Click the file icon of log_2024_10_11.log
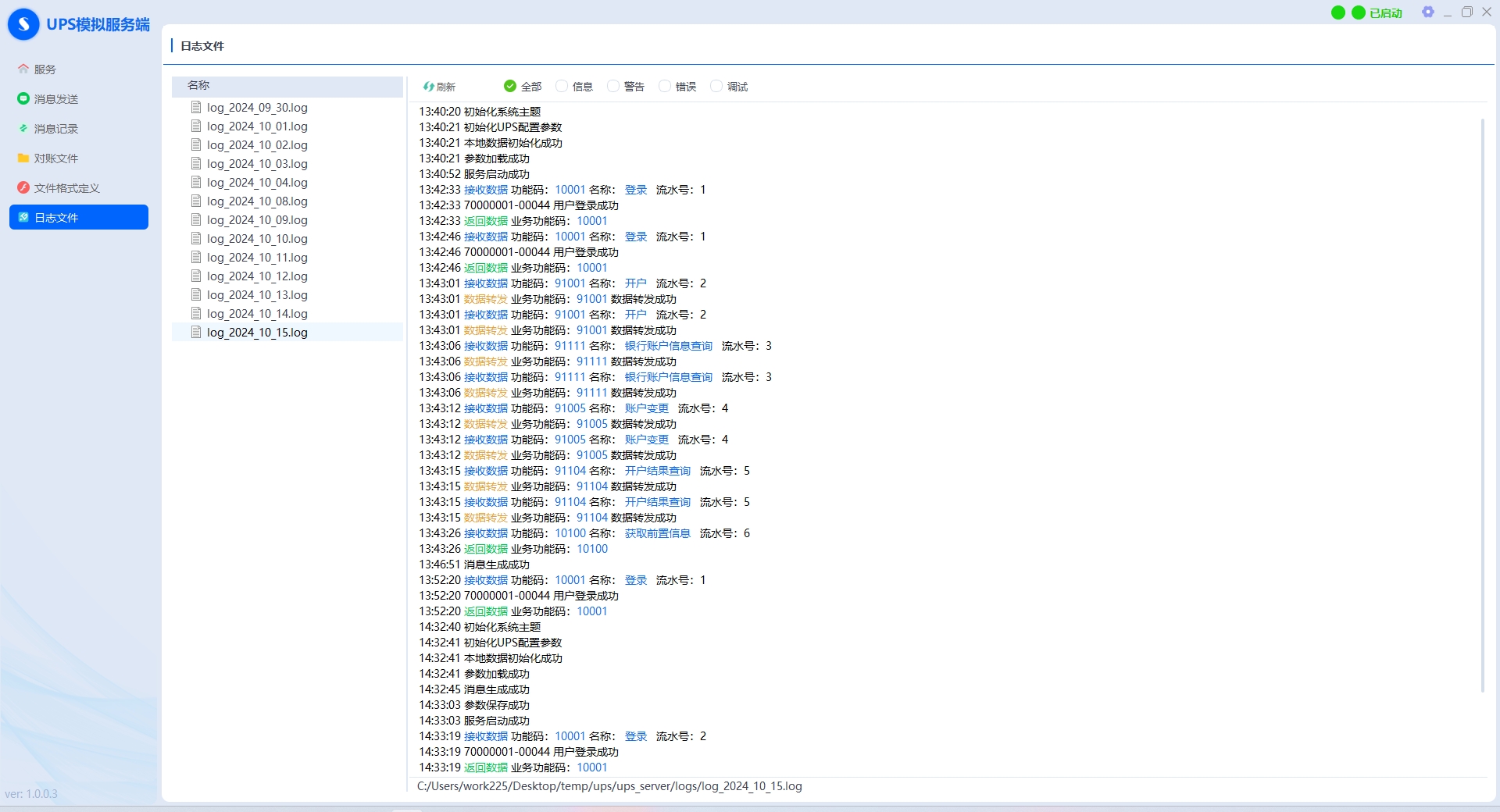The height and width of the screenshot is (812, 1500). click(x=196, y=257)
